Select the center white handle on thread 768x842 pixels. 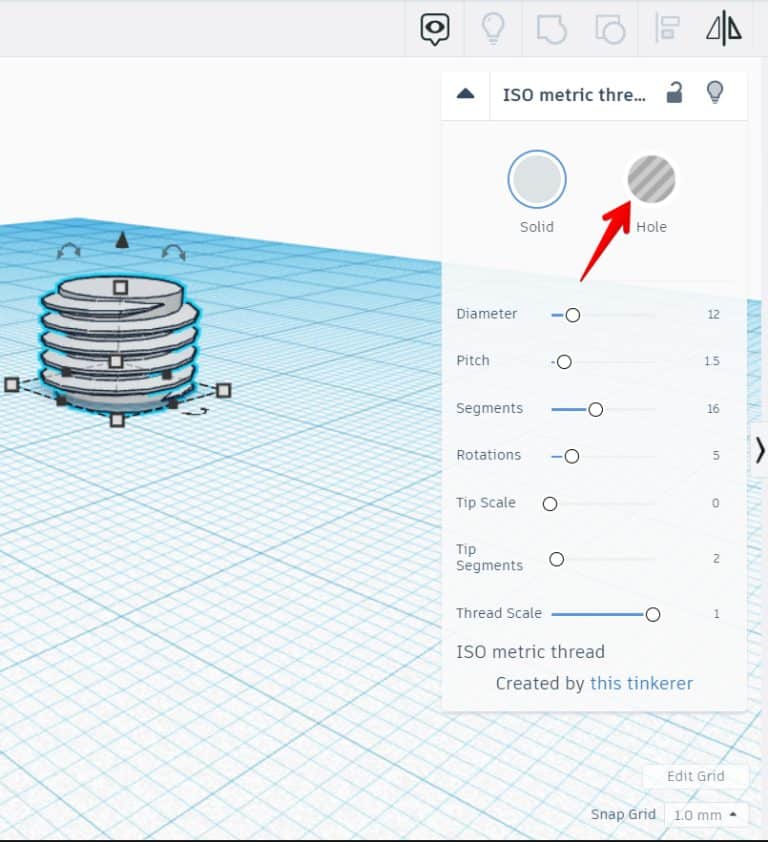point(115,362)
